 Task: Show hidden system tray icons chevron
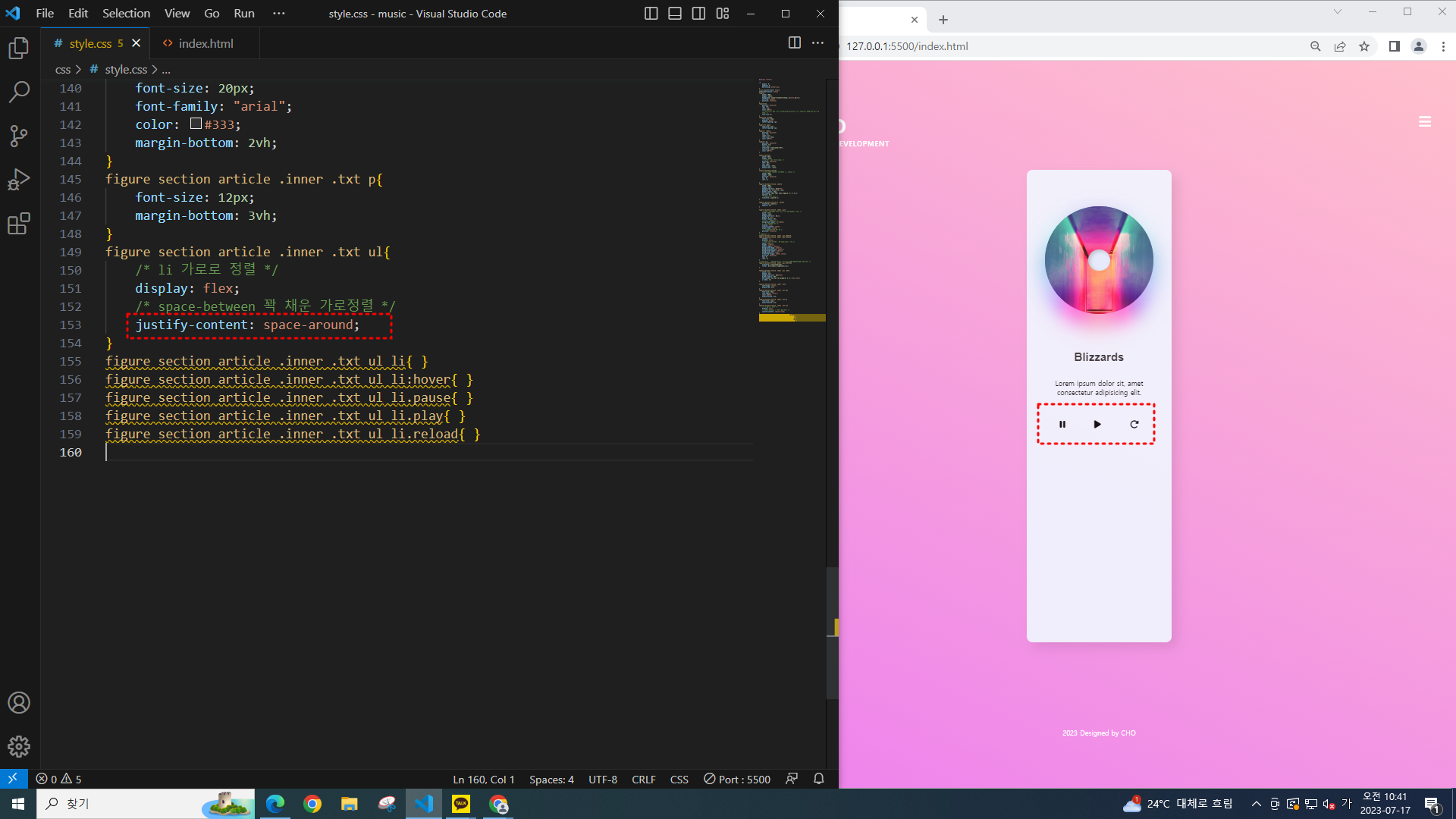(1256, 804)
